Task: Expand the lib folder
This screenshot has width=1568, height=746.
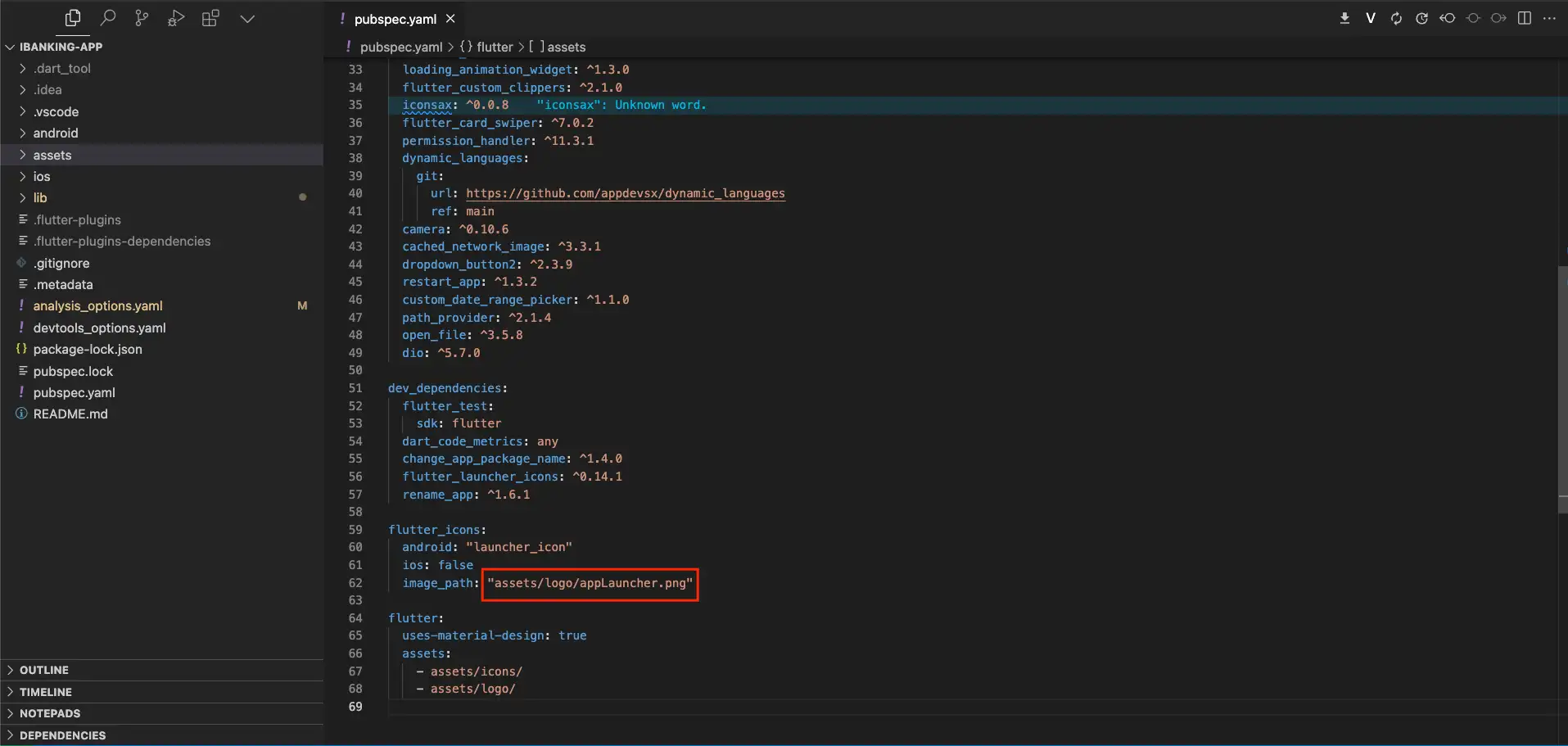Action: coord(42,197)
